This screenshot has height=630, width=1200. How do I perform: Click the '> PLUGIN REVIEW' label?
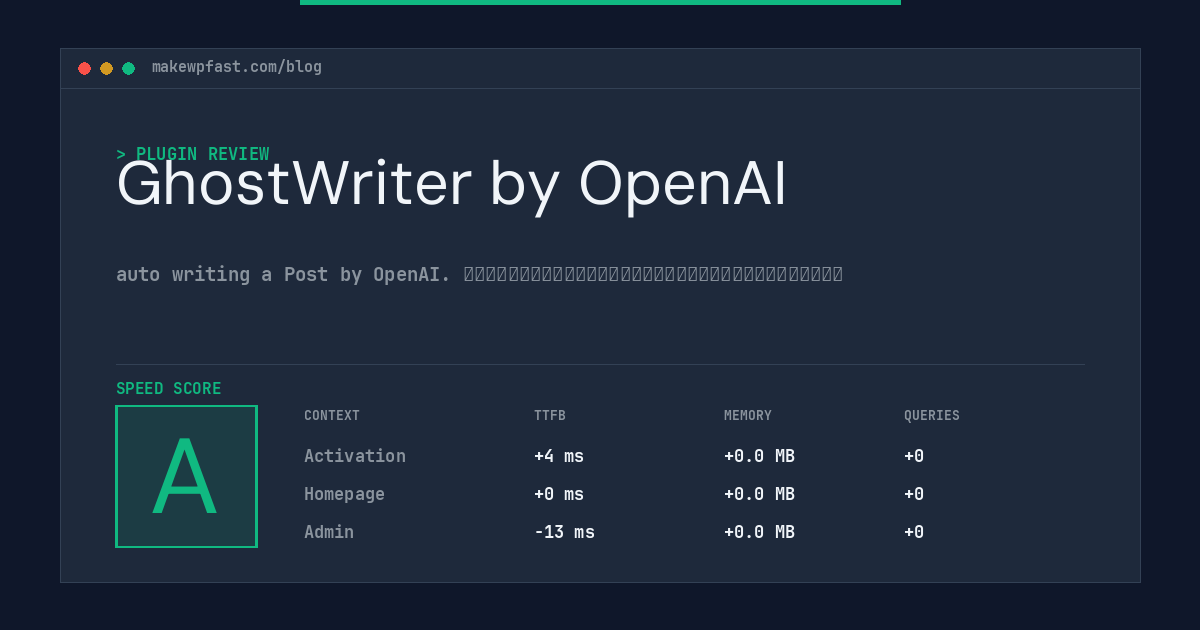tap(193, 154)
